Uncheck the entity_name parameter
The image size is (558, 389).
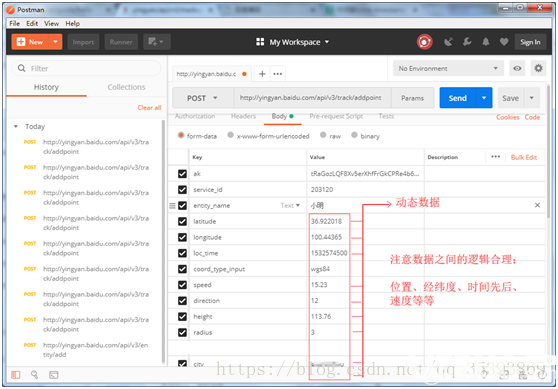coord(182,205)
